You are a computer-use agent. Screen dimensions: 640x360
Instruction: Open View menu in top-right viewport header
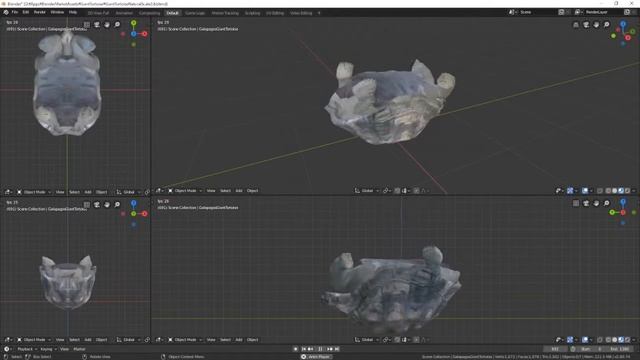click(x=211, y=191)
